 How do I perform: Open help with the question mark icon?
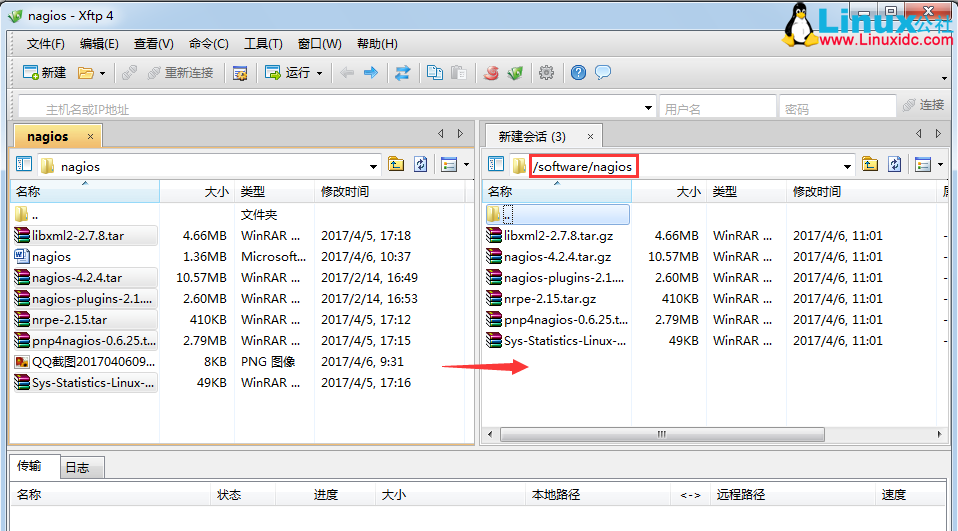coord(578,73)
